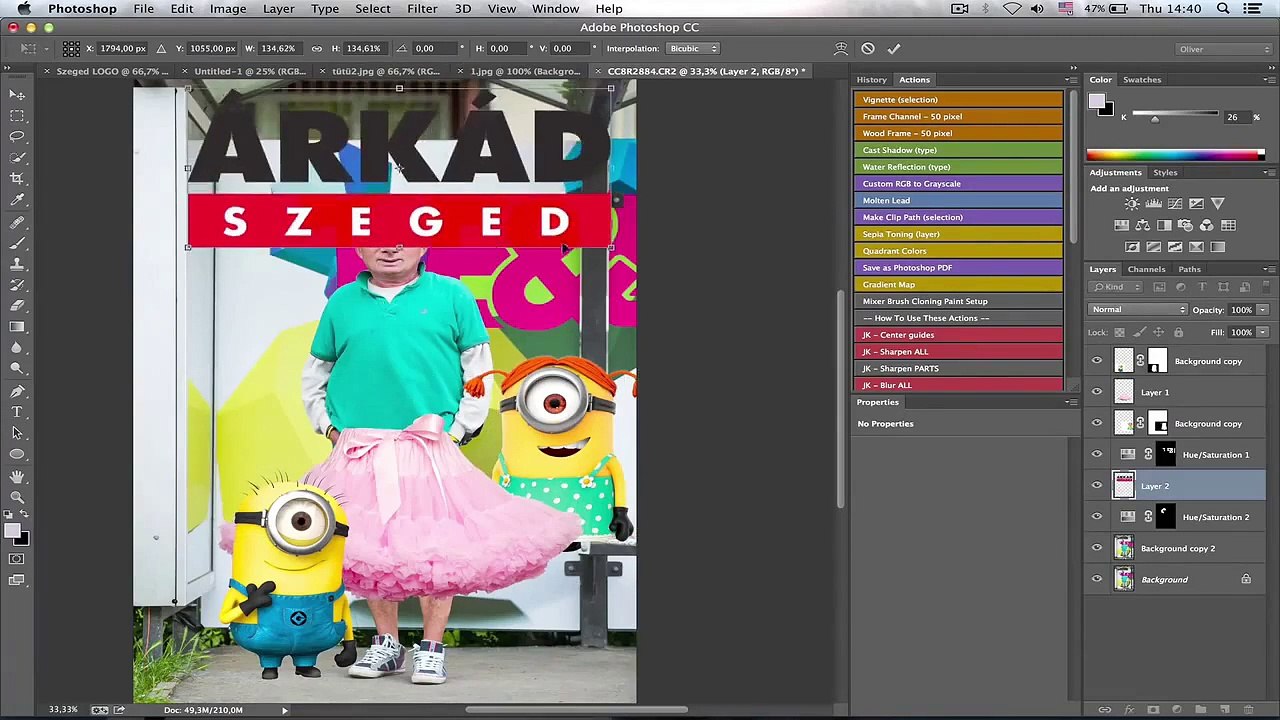The image size is (1280, 720).
Task: Commit transform with checkmark icon
Action: point(894,48)
